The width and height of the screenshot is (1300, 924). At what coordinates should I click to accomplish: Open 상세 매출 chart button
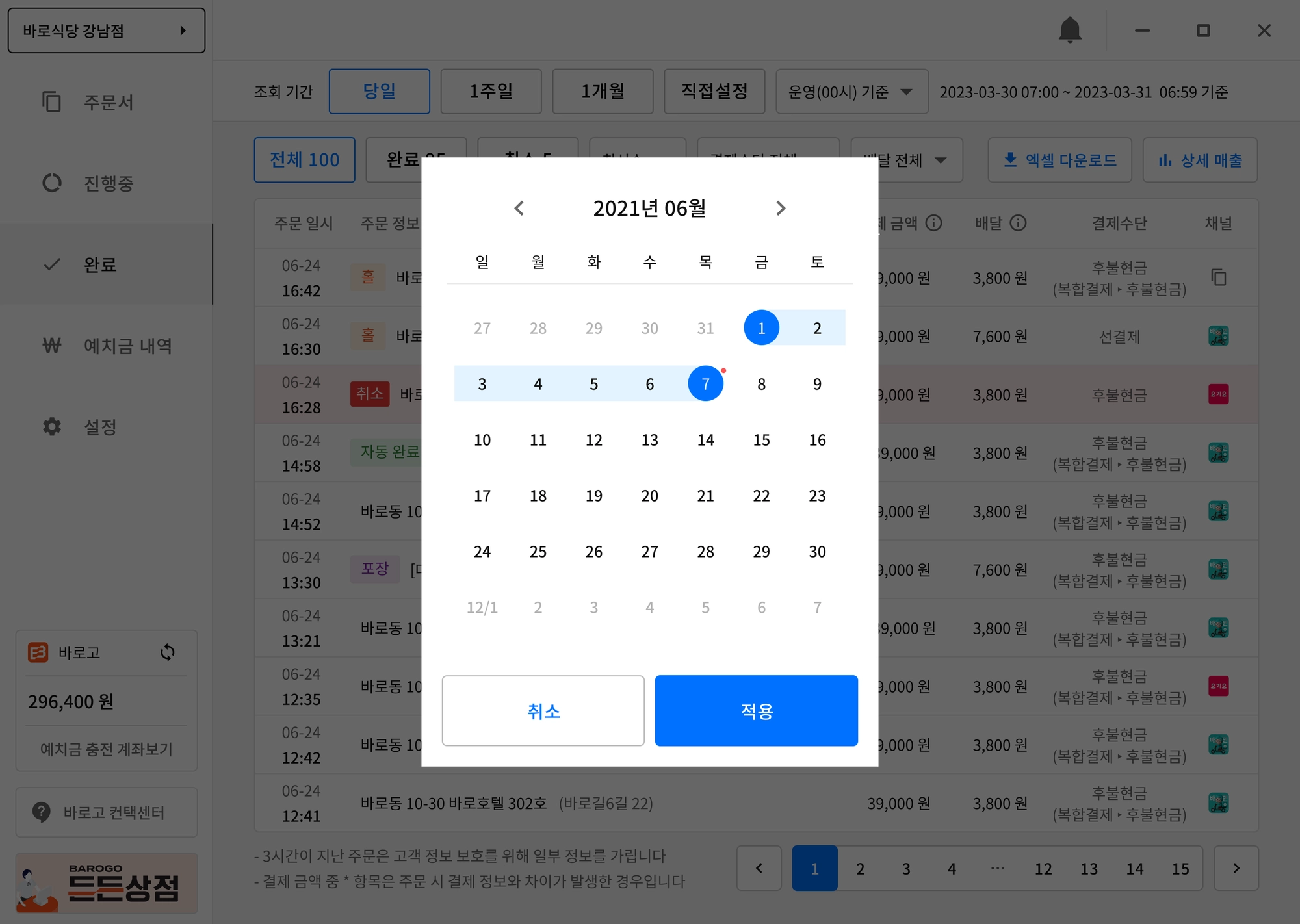(1200, 160)
